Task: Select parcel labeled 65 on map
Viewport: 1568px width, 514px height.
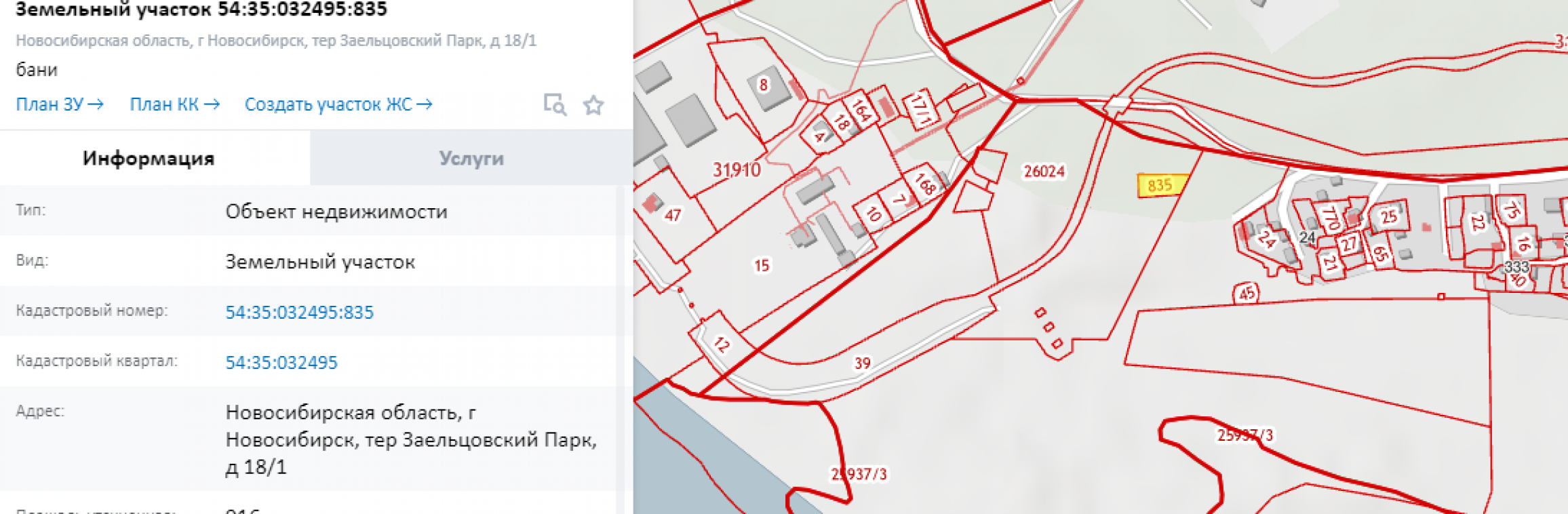Action: (x=1380, y=254)
